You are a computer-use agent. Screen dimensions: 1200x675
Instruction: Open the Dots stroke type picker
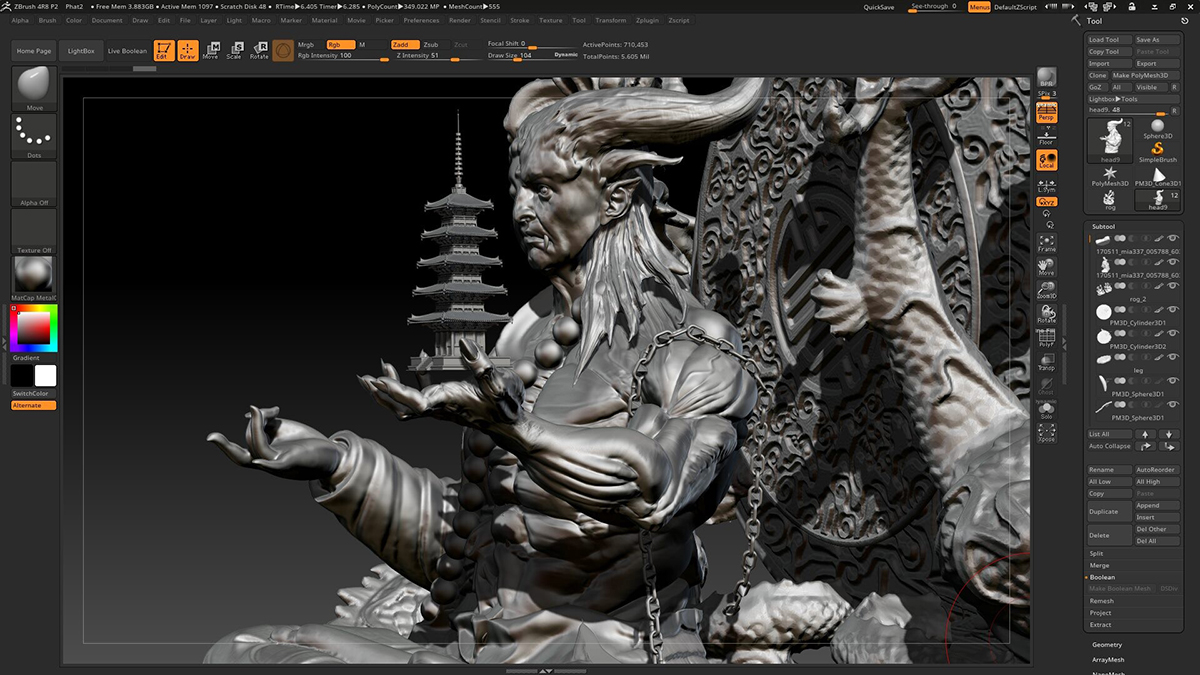tap(34, 134)
